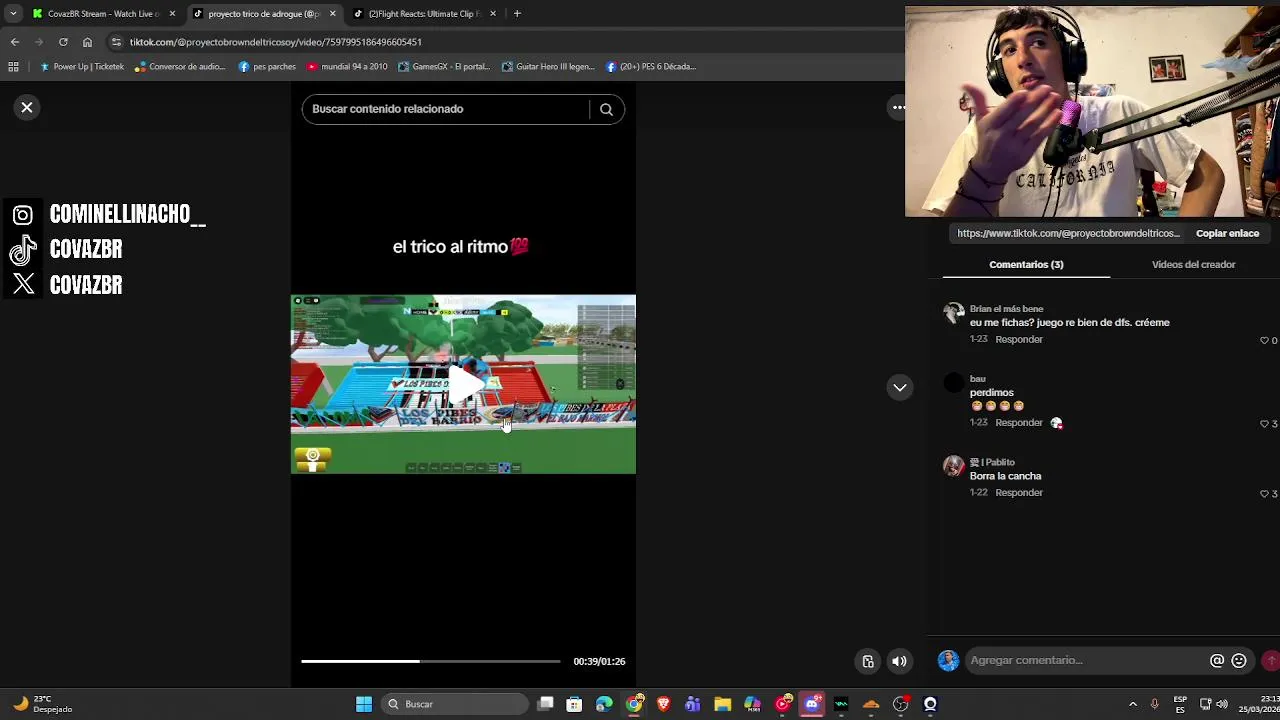Open Brian el más bene's profile avatar
Image resolution: width=1280 pixels, height=720 pixels.
[x=954, y=313]
